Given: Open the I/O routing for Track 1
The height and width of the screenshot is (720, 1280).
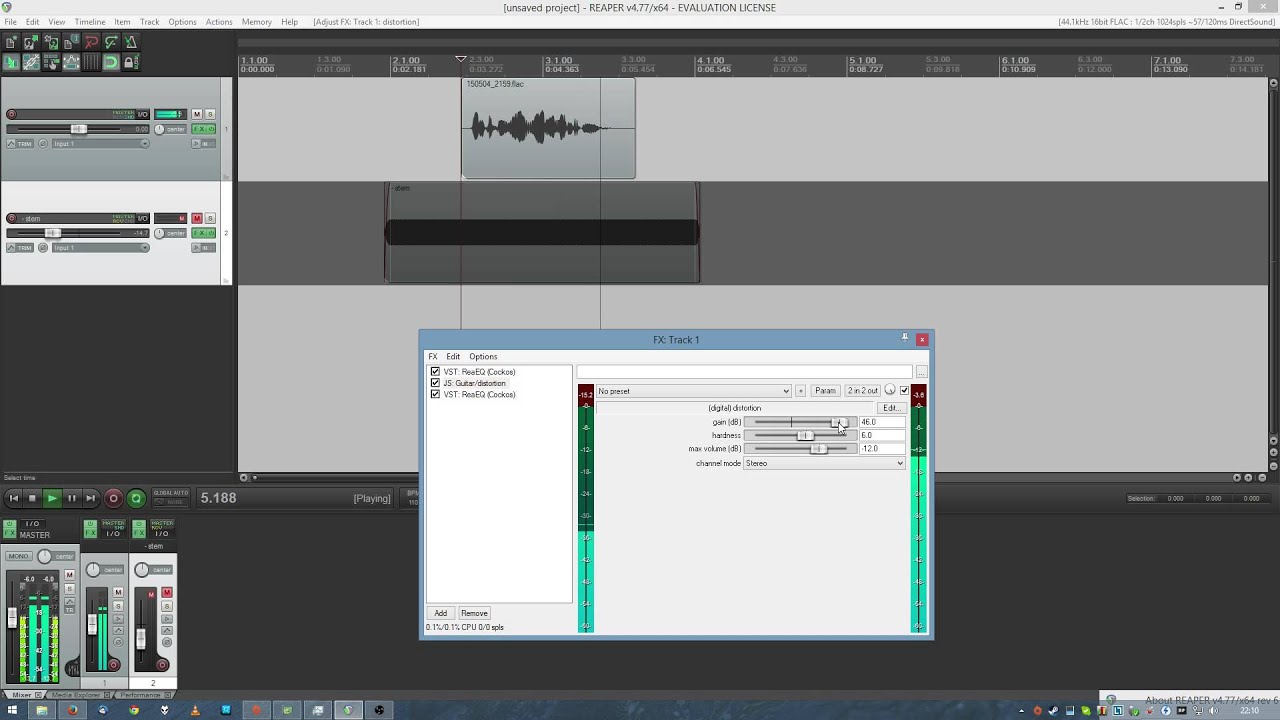Looking at the screenshot, I should (142, 114).
